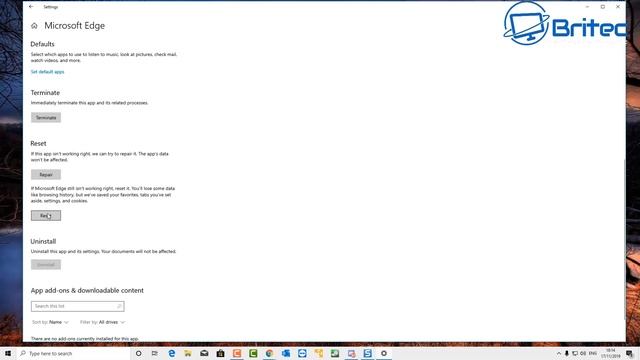Launch Microsoft Edge from the taskbar
This screenshot has width=640, height=360.
[171, 353]
